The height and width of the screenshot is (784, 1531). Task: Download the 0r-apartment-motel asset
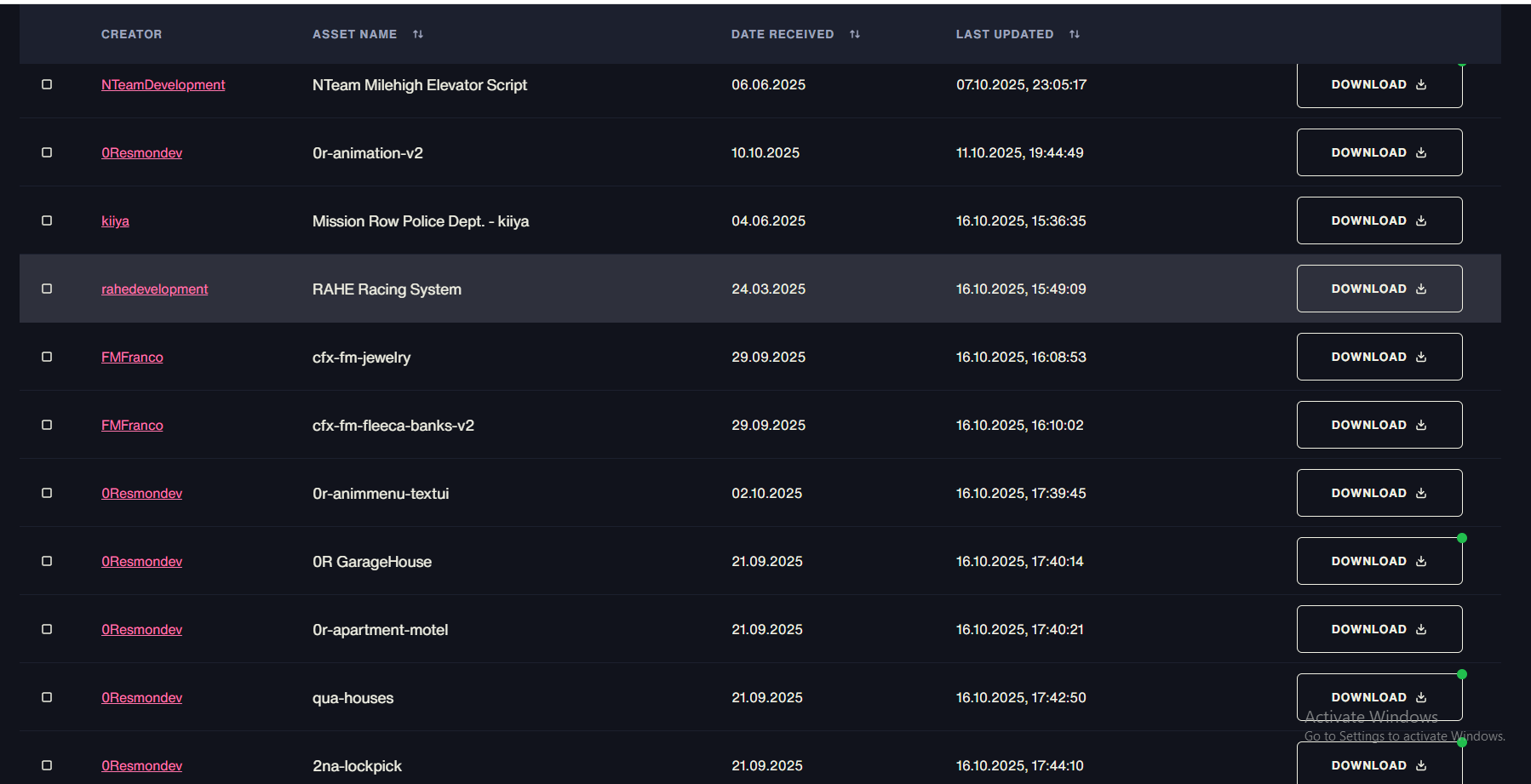pyautogui.click(x=1379, y=629)
